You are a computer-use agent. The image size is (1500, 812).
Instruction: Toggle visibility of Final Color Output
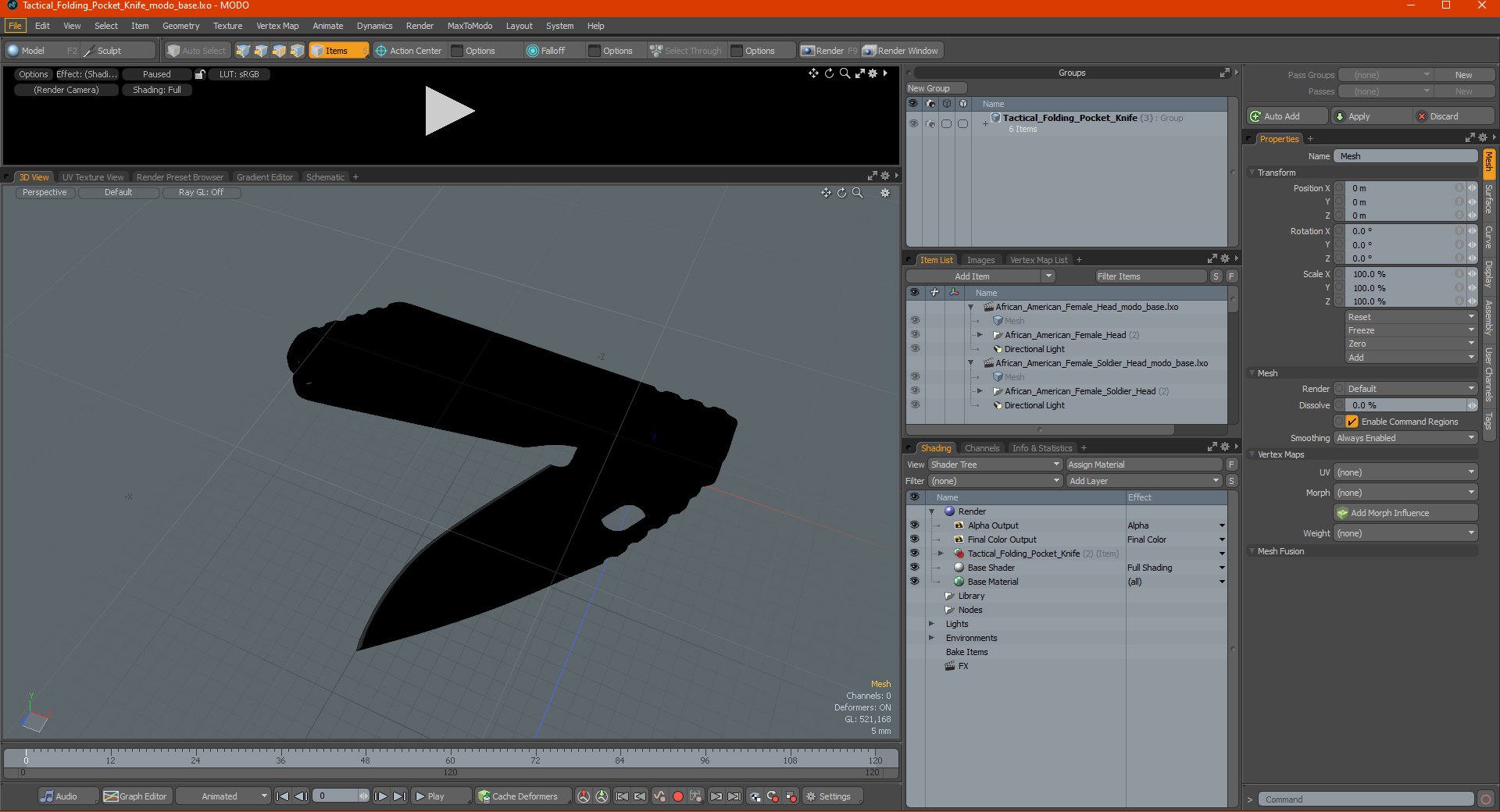point(914,540)
